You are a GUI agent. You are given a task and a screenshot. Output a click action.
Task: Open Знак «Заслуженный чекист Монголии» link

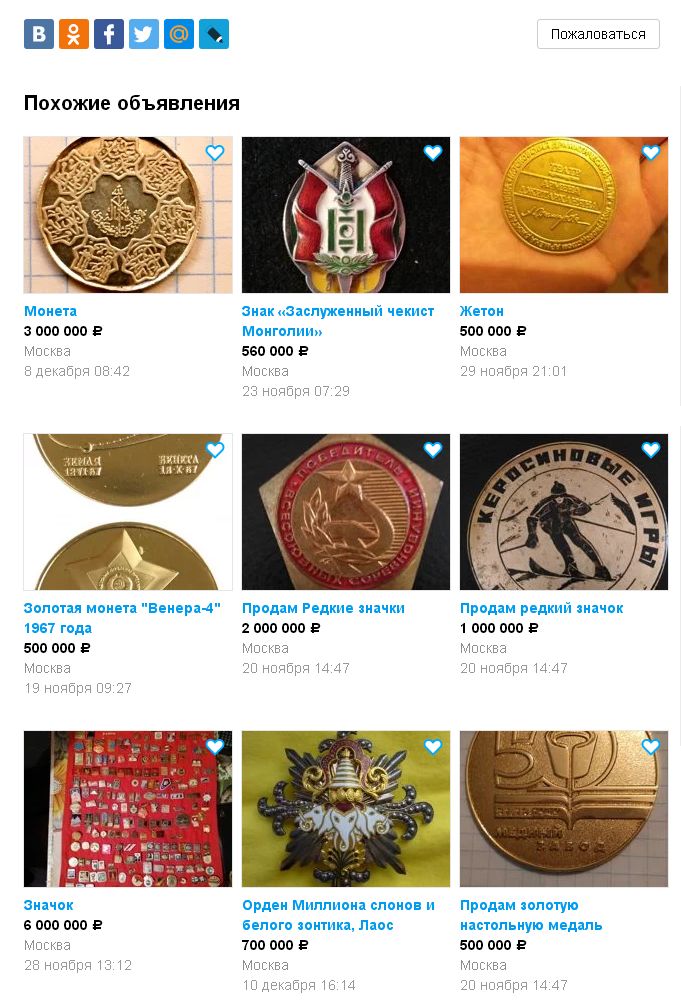[x=338, y=321]
